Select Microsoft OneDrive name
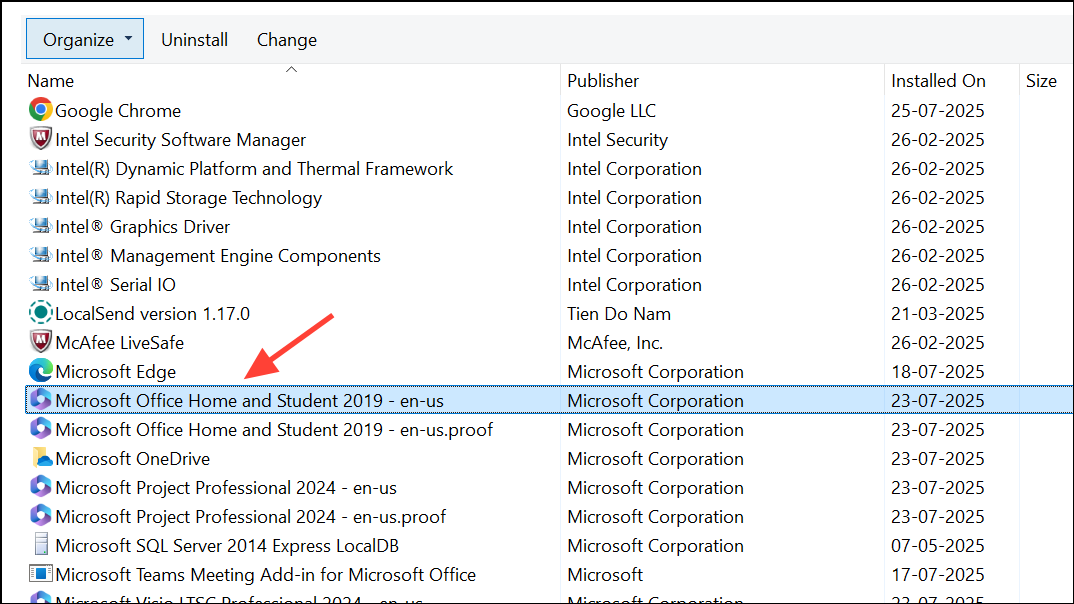Viewport: 1074px width, 604px height. (x=132, y=459)
